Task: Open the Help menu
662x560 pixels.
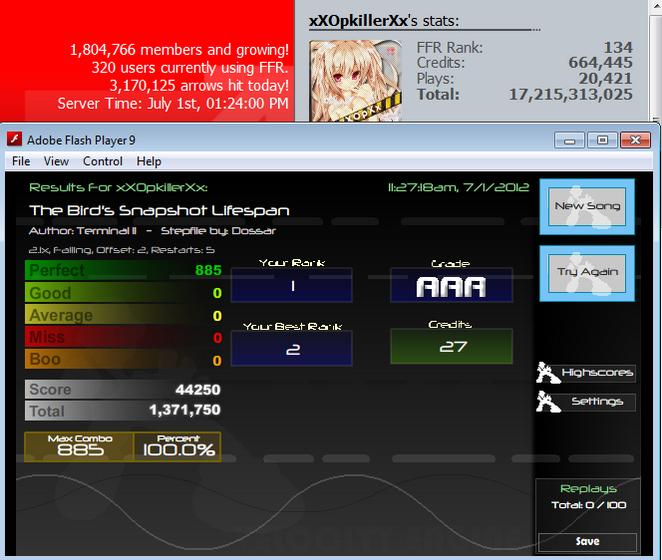Action: [x=149, y=161]
